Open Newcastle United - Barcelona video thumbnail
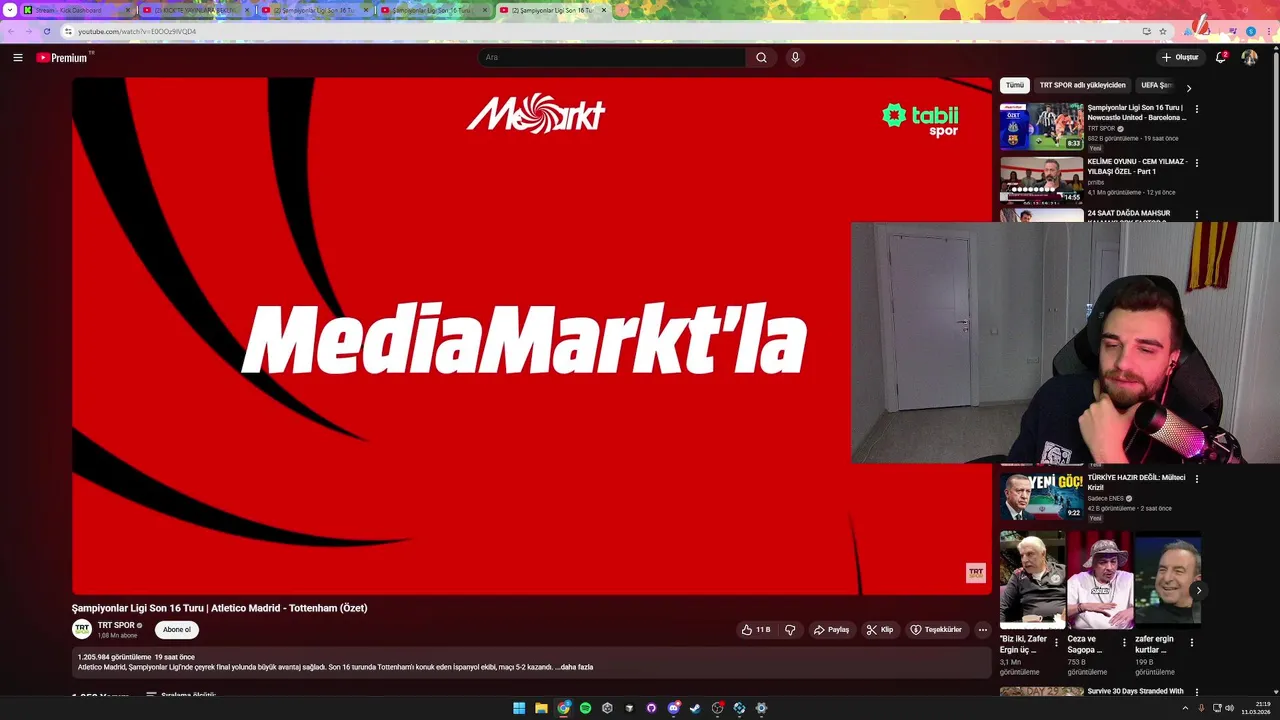 [x=1041, y=126]
